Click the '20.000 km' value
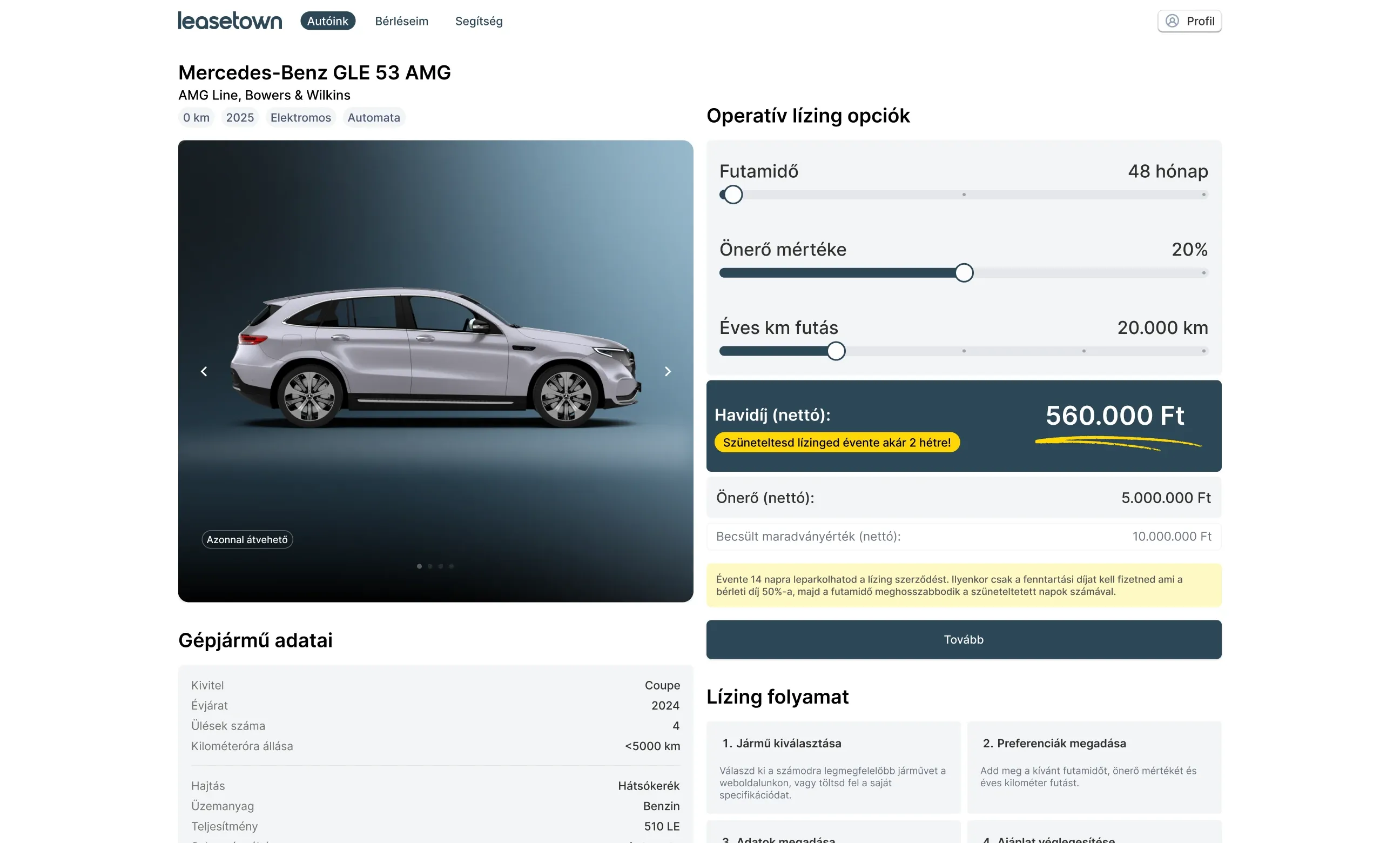 point(1162,328)
